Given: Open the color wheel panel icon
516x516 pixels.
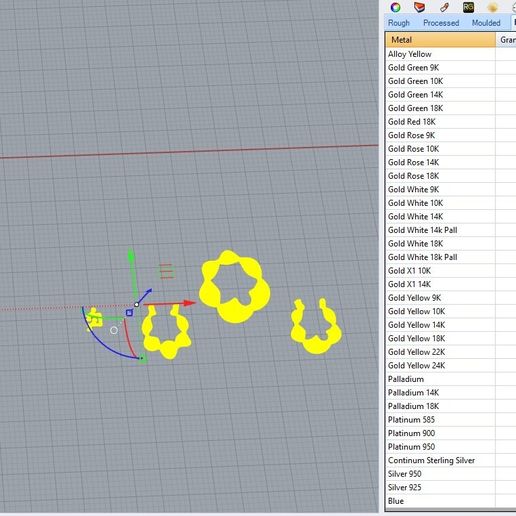Looking at the screenshot, I should (x=395, y=7).
